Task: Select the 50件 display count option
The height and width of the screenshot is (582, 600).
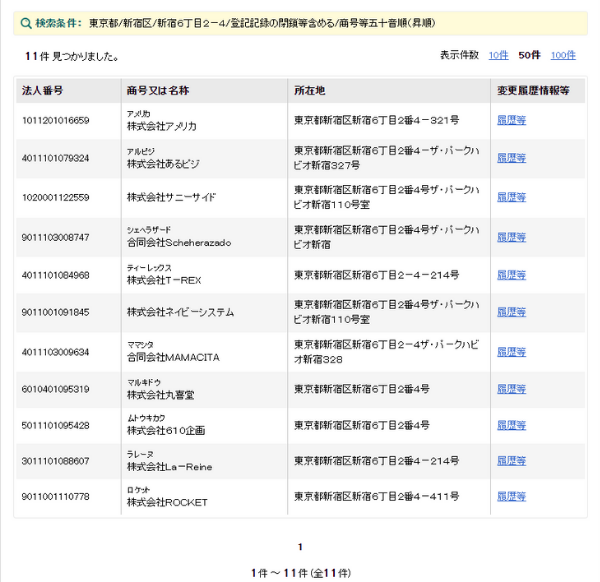Action: click(x=529, y=55)
